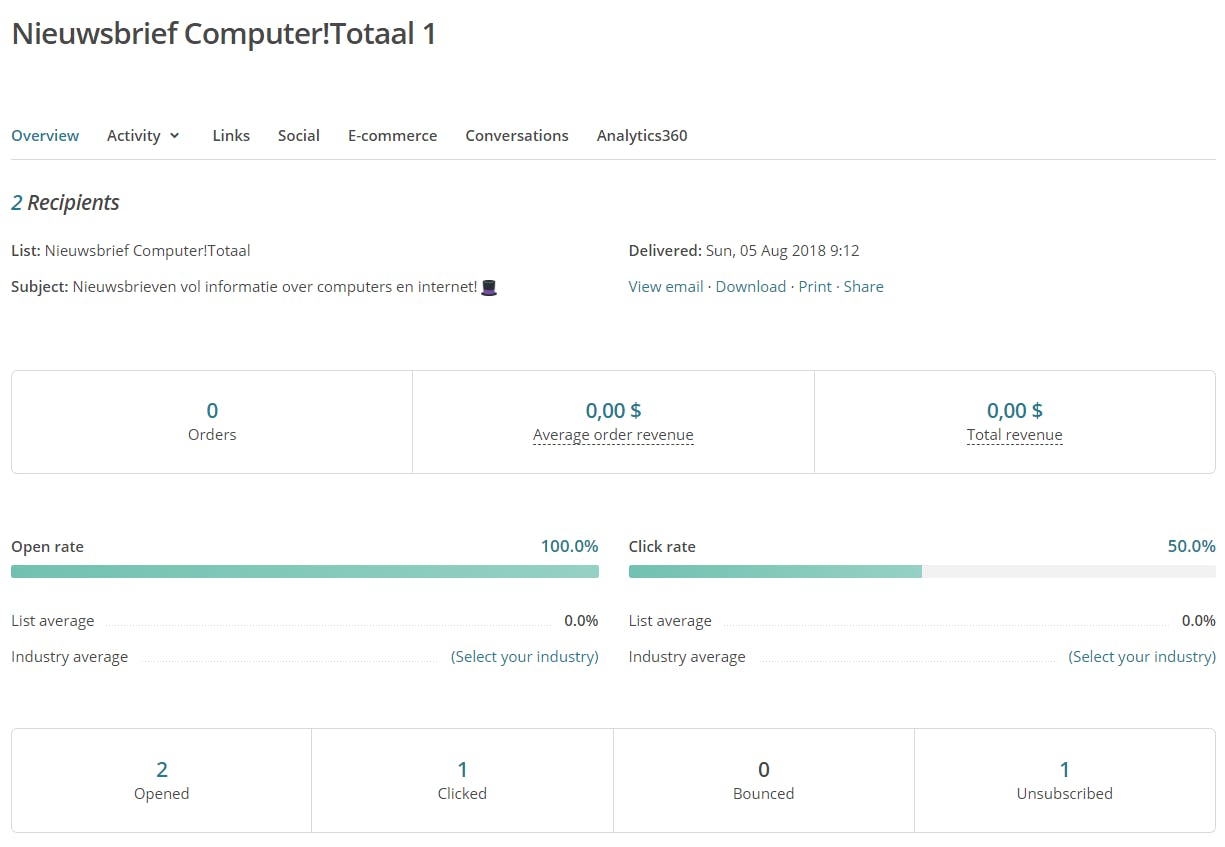The height and width of the screenshot is (847, 1225).
Task: Select the Conversations tab
Action: click(x=517, y=136)
